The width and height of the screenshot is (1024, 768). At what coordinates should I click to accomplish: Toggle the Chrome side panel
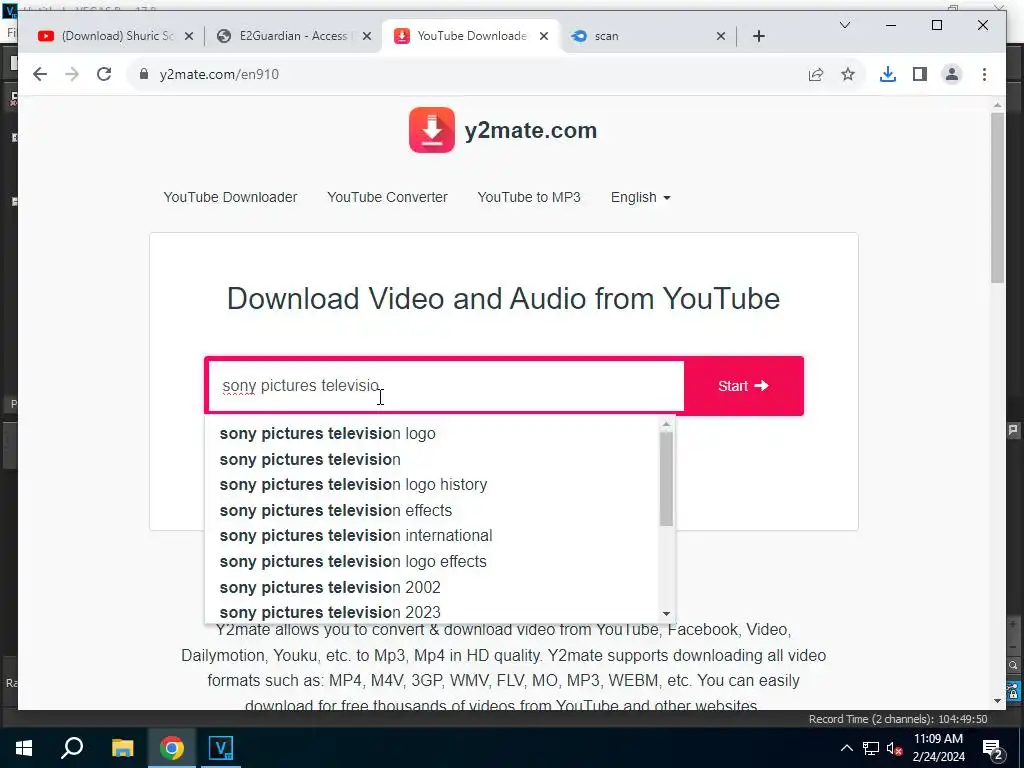920,74
